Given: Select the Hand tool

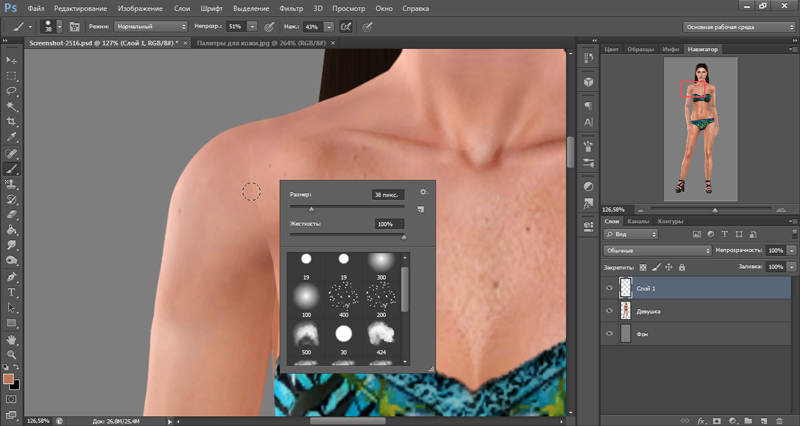Looking at the screenshot, I should coord(11,339).
